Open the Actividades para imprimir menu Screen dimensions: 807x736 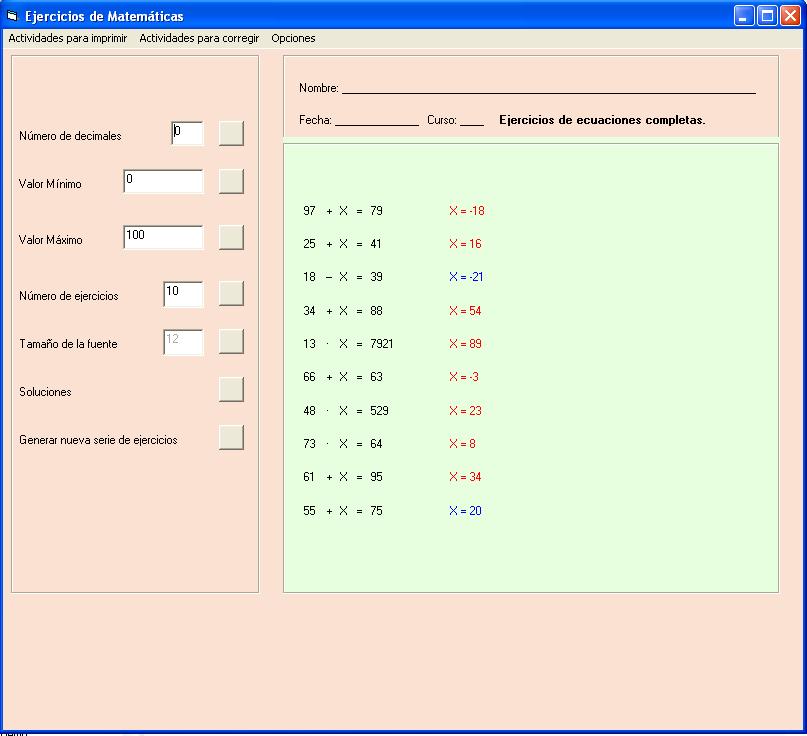[67, 38]
